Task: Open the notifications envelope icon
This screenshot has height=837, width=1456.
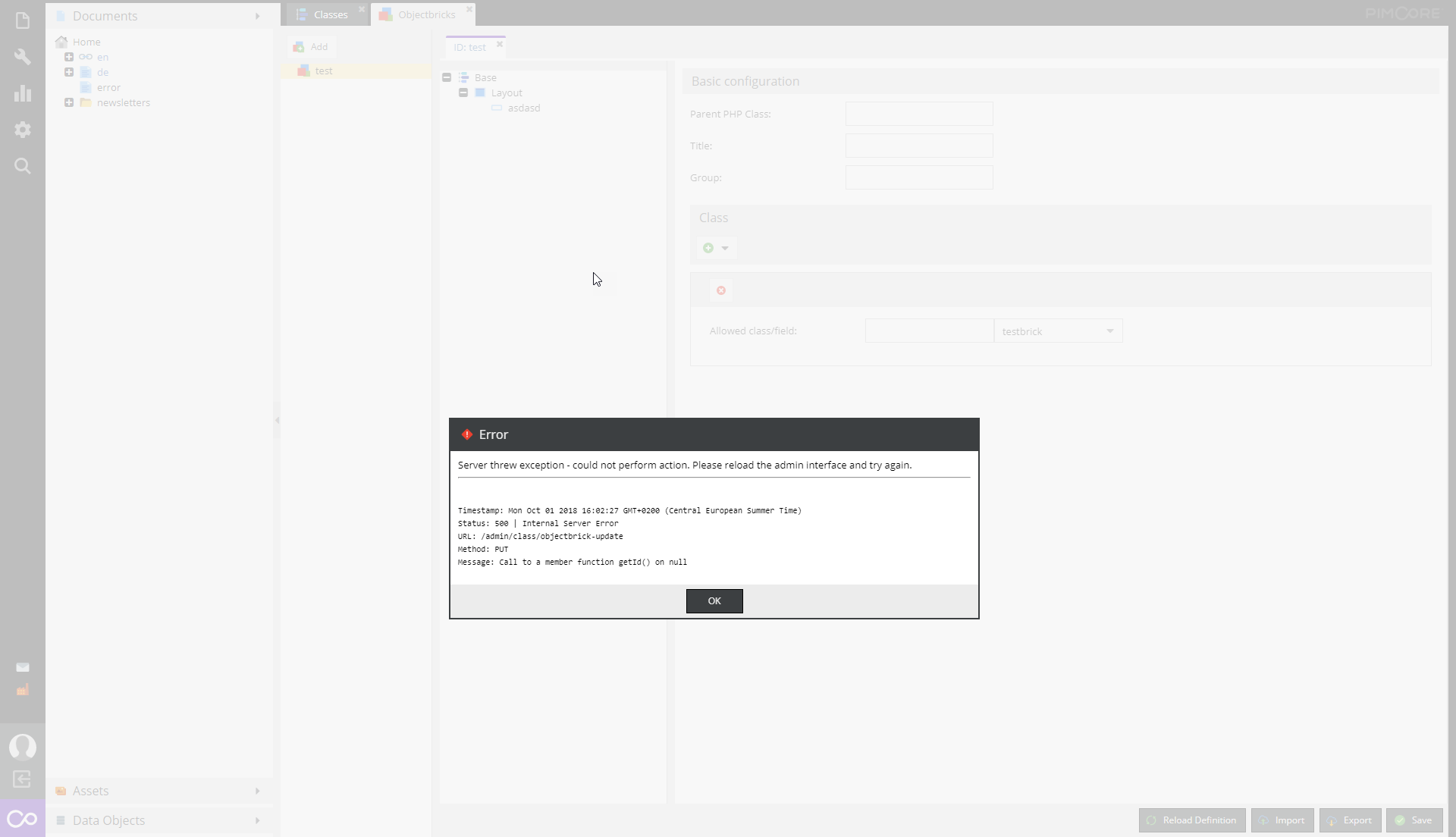Action: [23, 667]
